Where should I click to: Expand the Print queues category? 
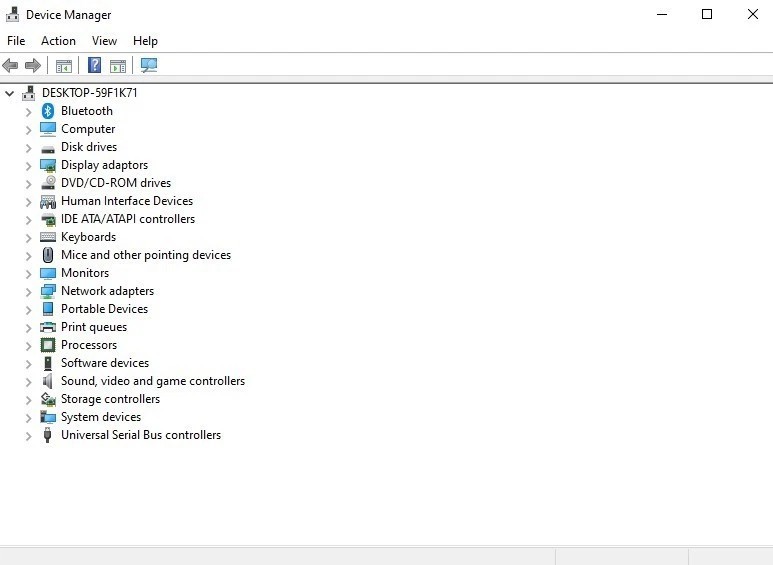coord(28,328)
